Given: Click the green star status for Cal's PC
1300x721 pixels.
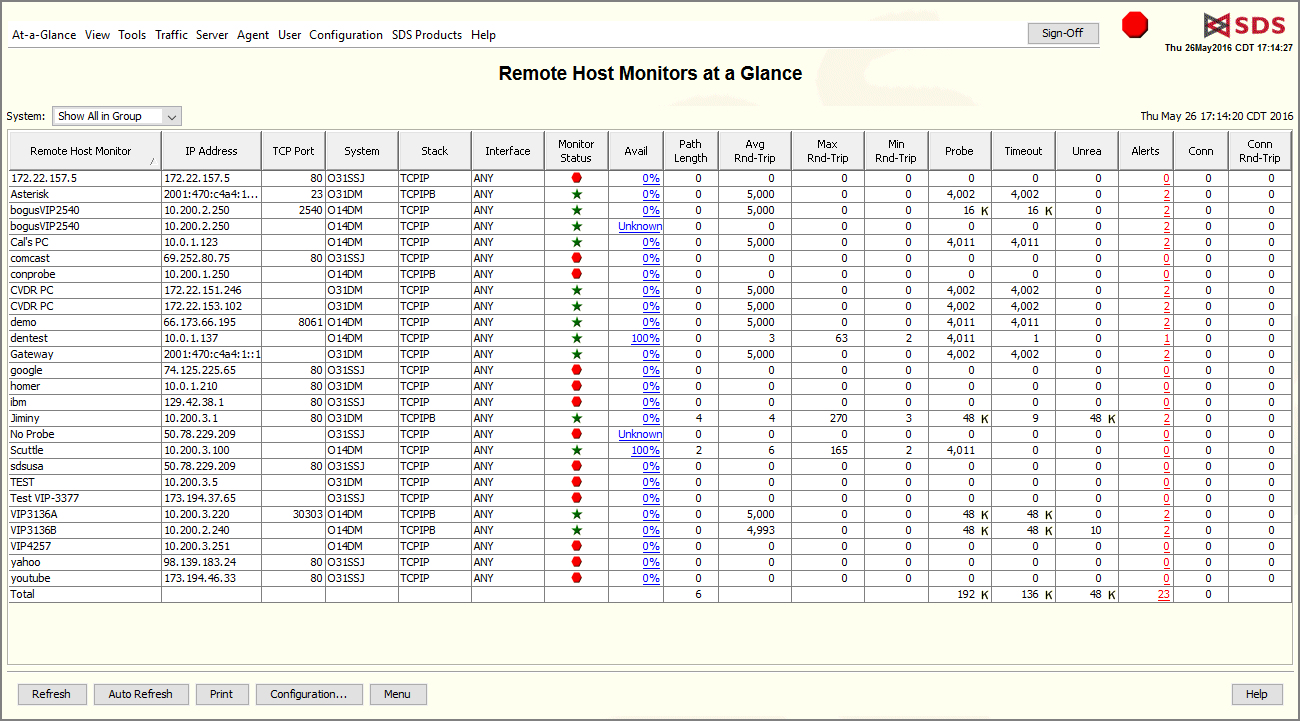Looking at the screenshot, I should pyautogui.click(x=576, y=242).
